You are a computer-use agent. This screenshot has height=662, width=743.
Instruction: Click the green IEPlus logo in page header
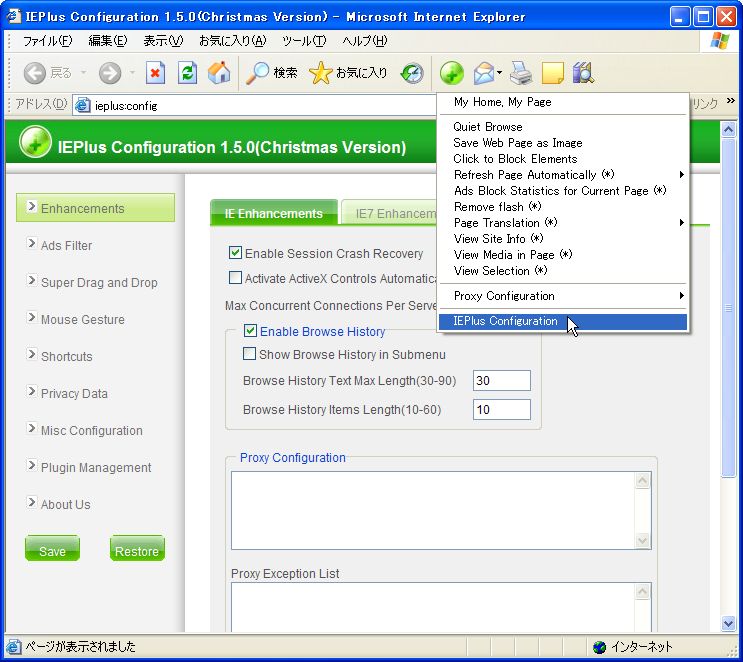(36, 142)
